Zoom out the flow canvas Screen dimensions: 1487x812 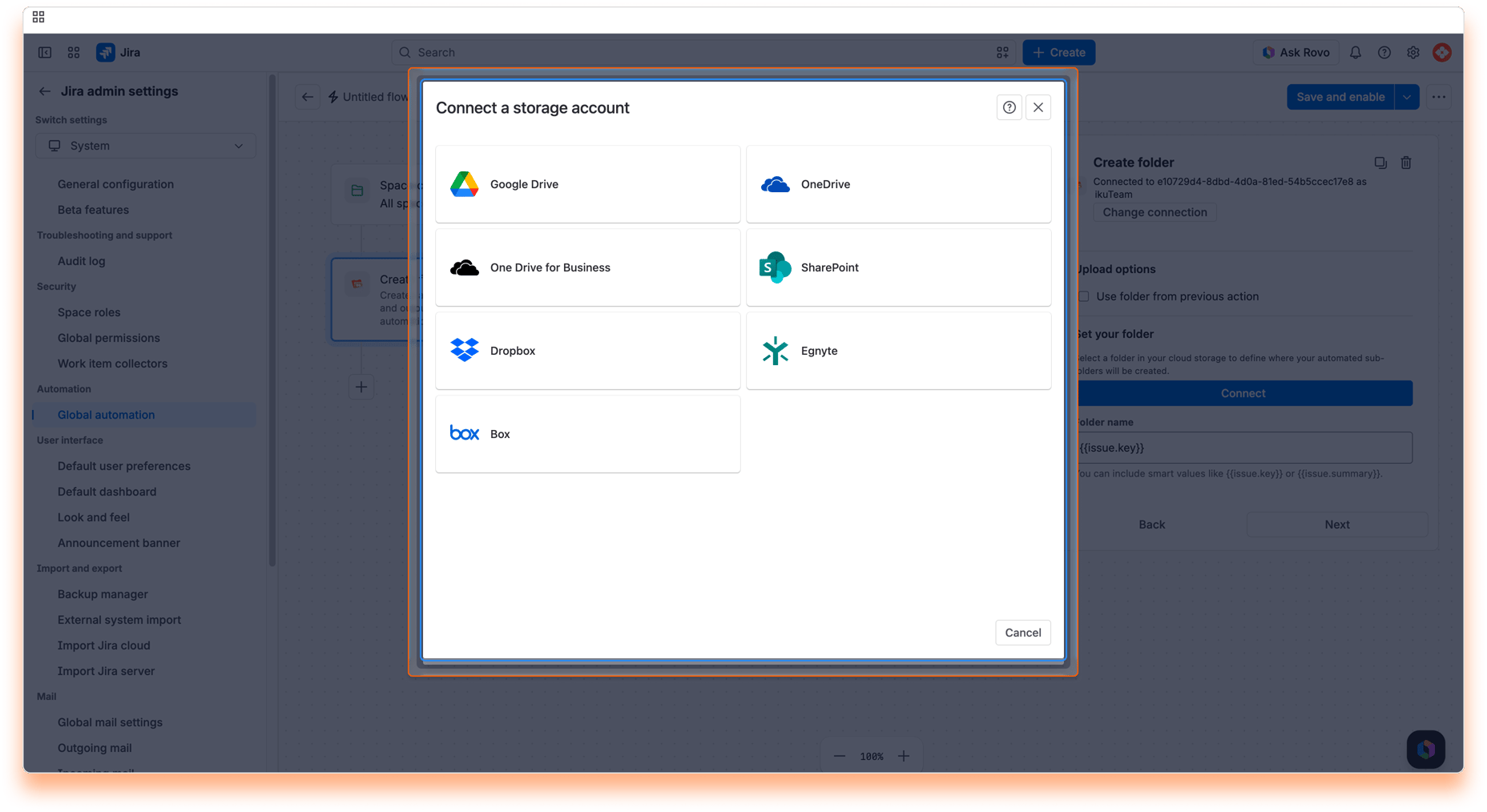[839, 756]
